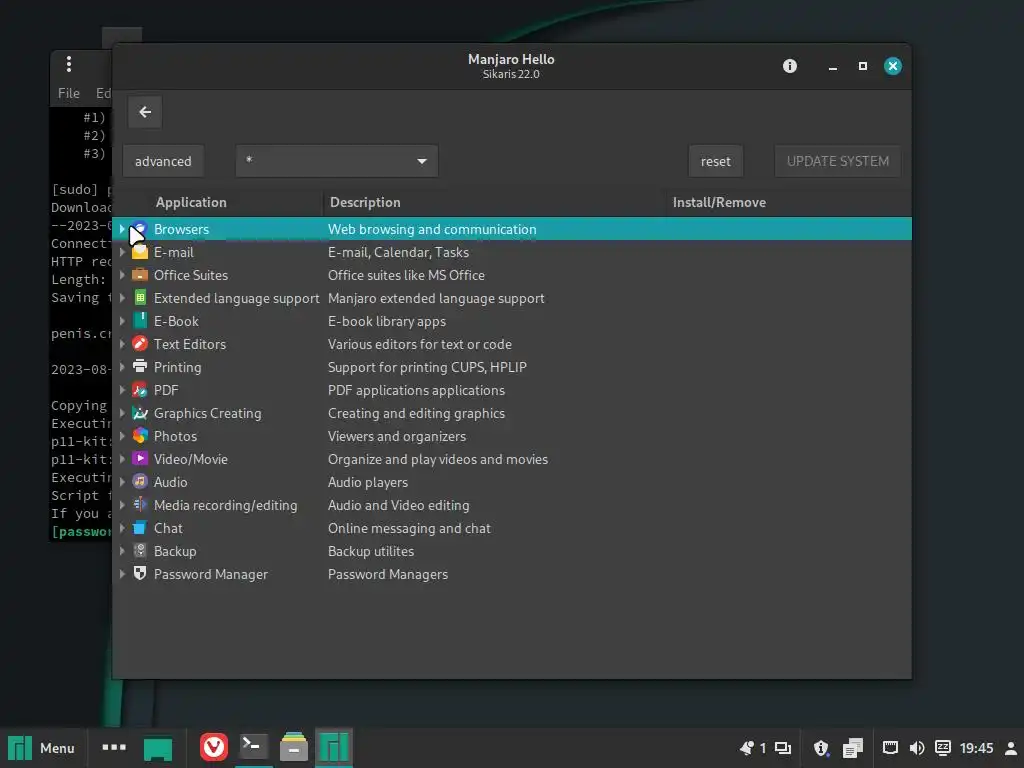
Task: Click the Printing printer icon
Action: tap(140, 366)
